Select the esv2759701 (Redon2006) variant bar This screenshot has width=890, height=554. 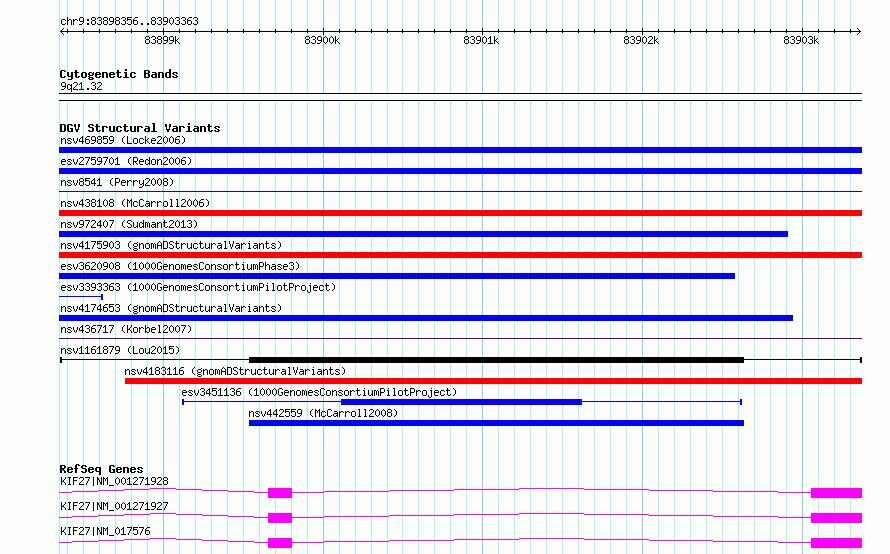(x=460, y=171)
